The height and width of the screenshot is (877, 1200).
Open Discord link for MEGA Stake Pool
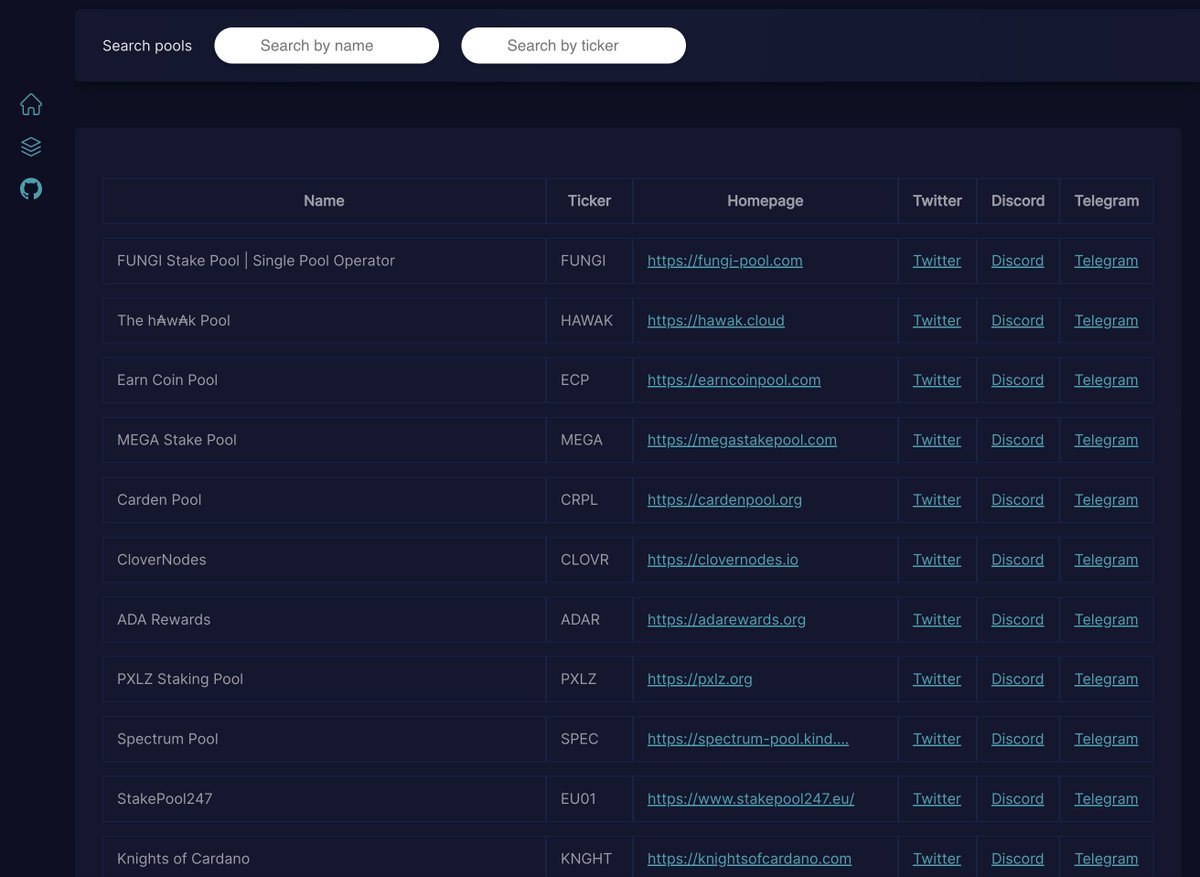[x=1018, y=440]
